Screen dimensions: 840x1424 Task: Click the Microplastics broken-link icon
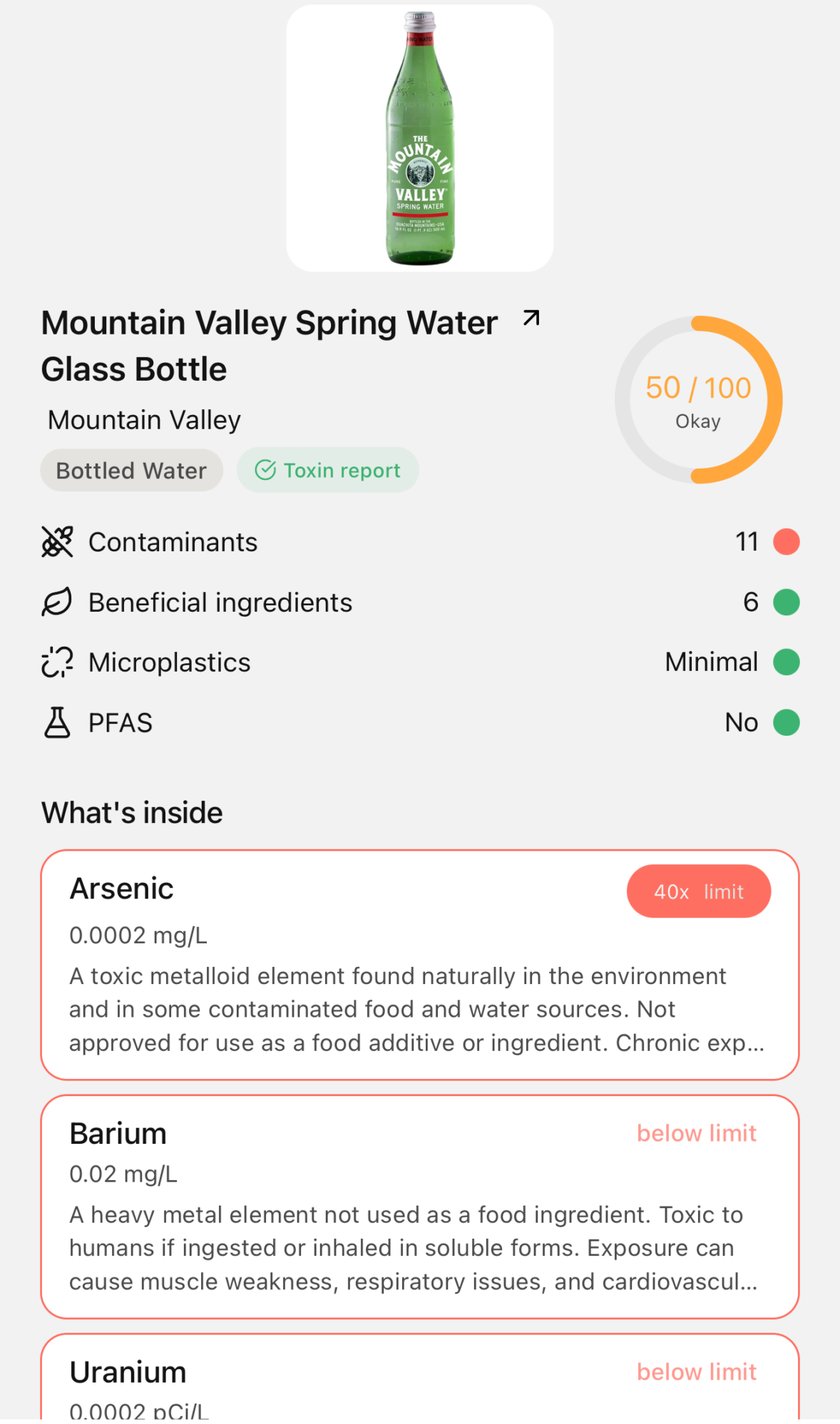click(x=57, y=662)
